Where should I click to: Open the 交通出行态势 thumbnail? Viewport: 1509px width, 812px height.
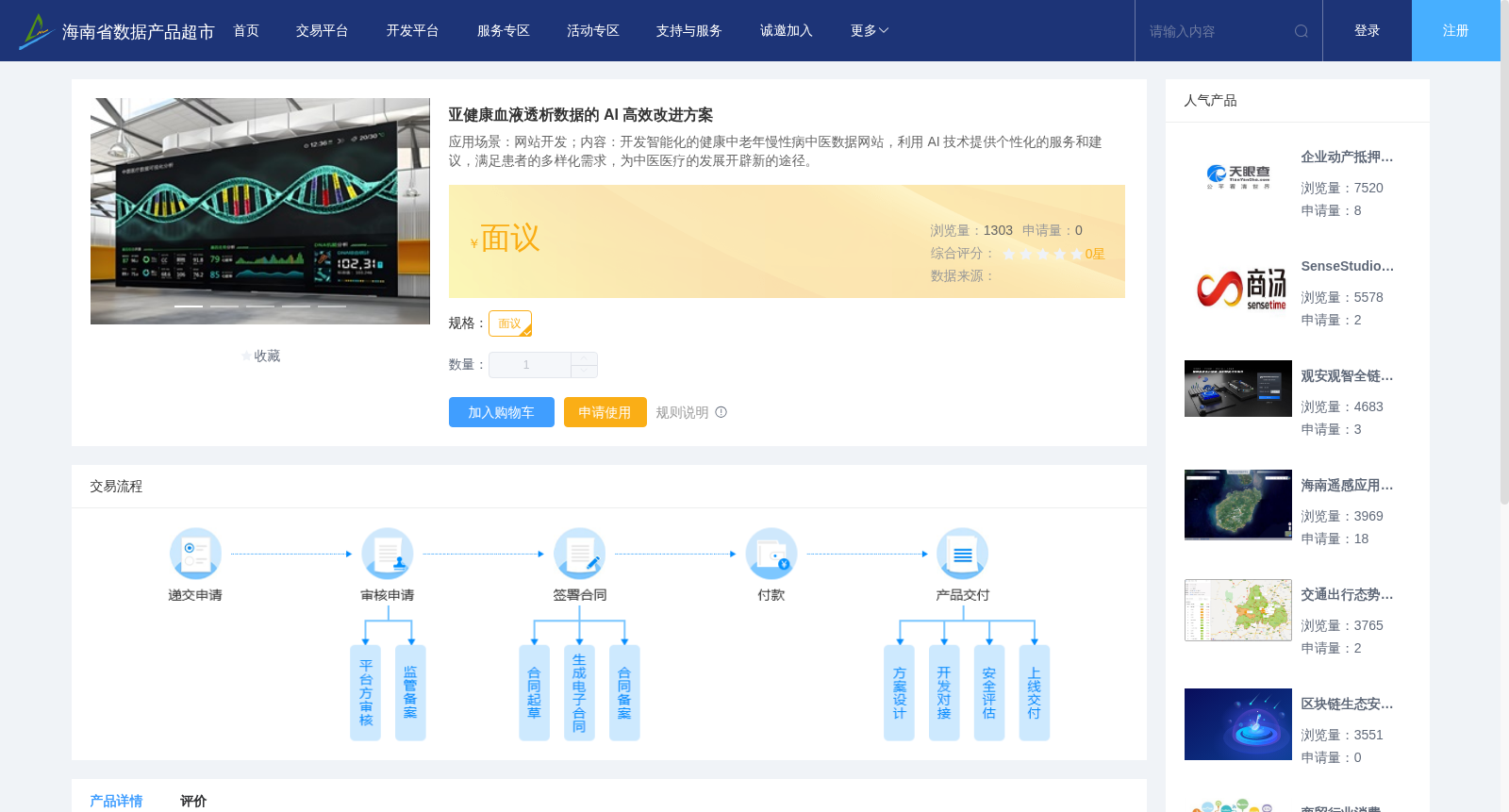coord(1238,610)
